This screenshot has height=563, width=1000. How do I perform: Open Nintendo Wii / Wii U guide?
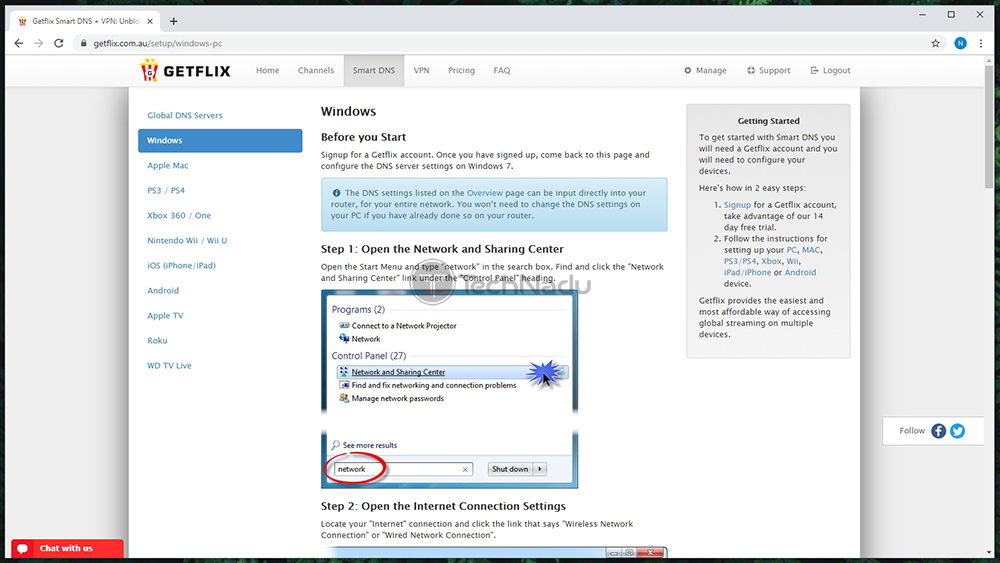[x=187, y=240]
